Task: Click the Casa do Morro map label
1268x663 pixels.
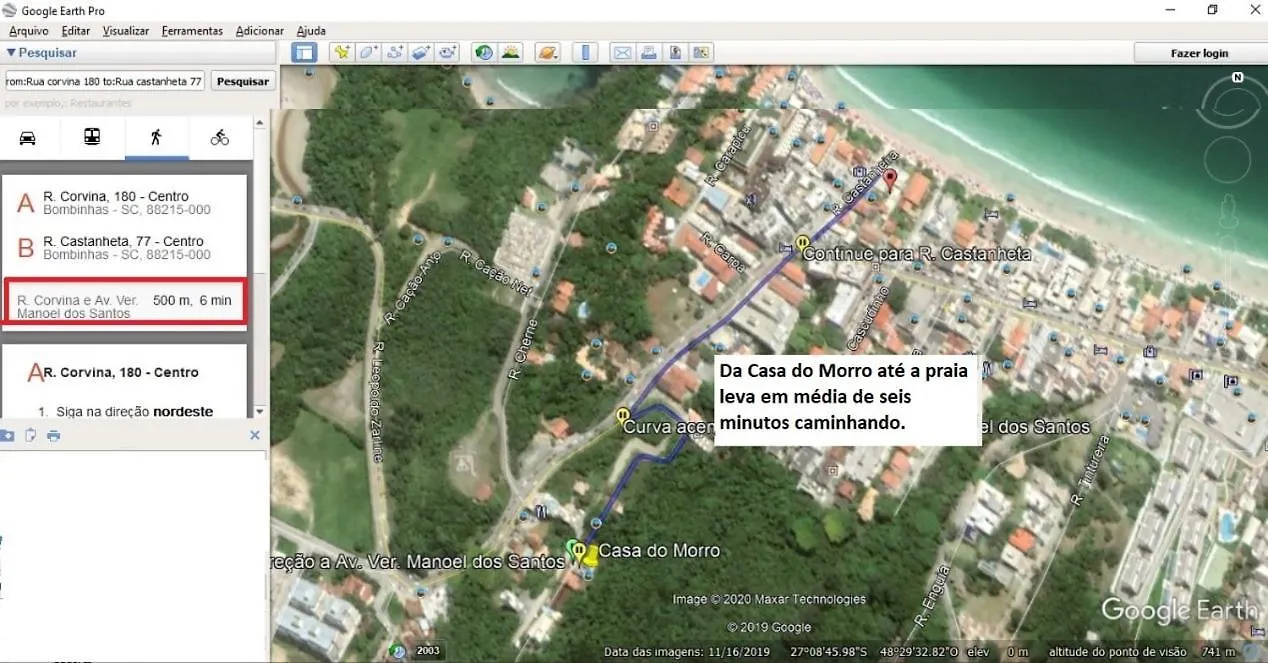Action: 659,551
